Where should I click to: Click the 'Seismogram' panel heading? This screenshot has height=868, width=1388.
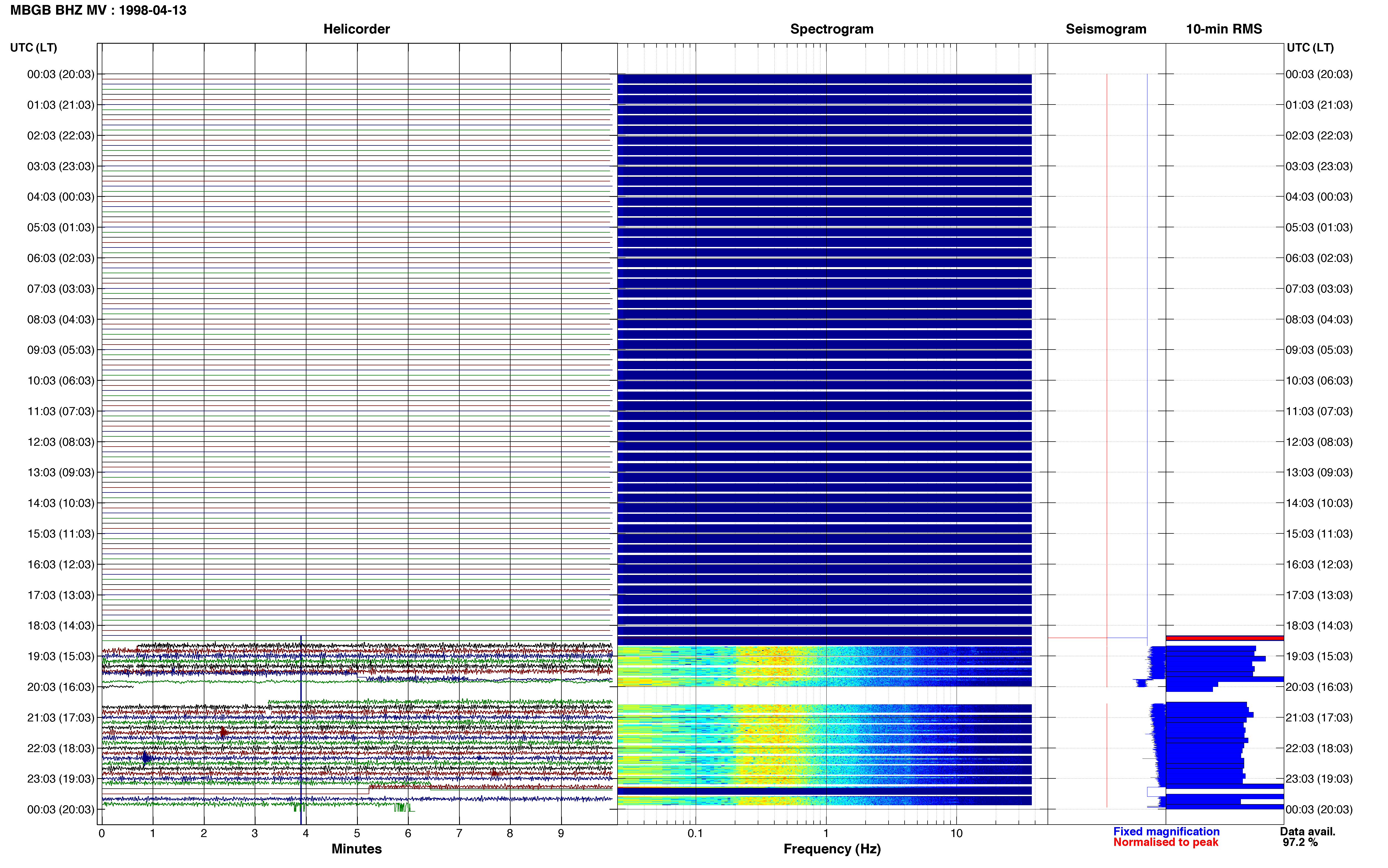pyautogui.click(x=1106, y=29)
